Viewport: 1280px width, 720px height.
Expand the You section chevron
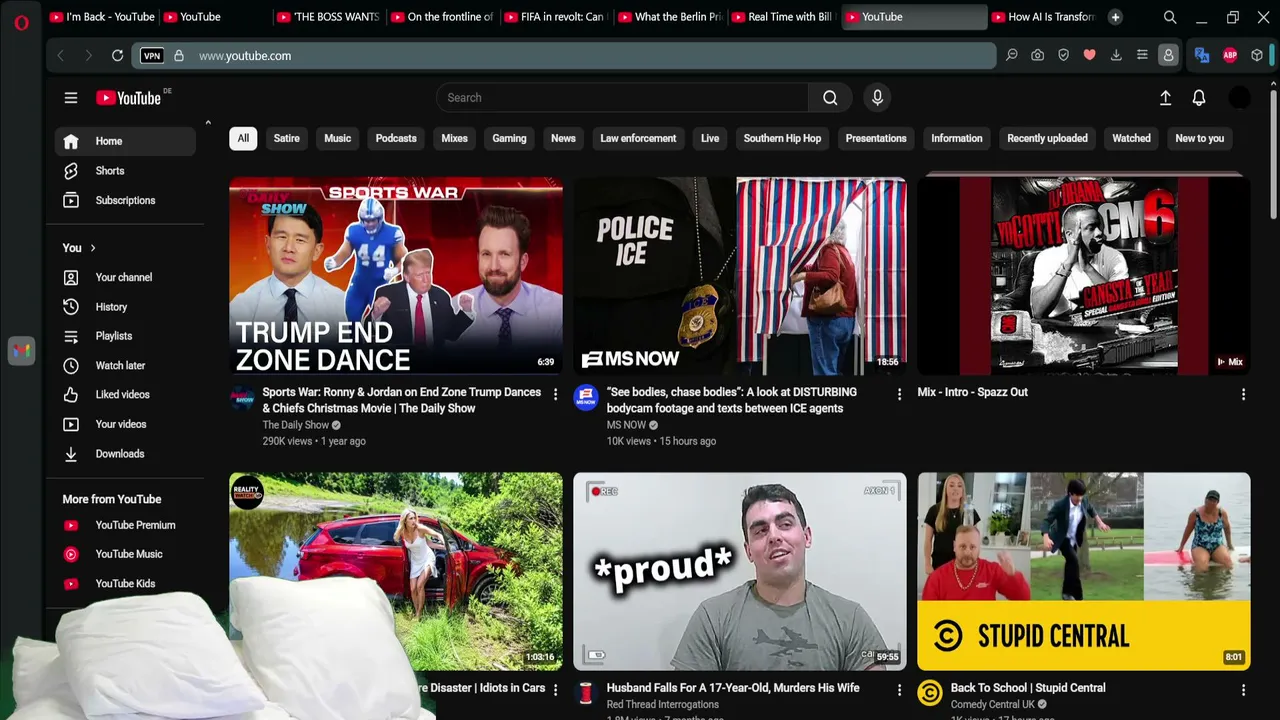93,248
